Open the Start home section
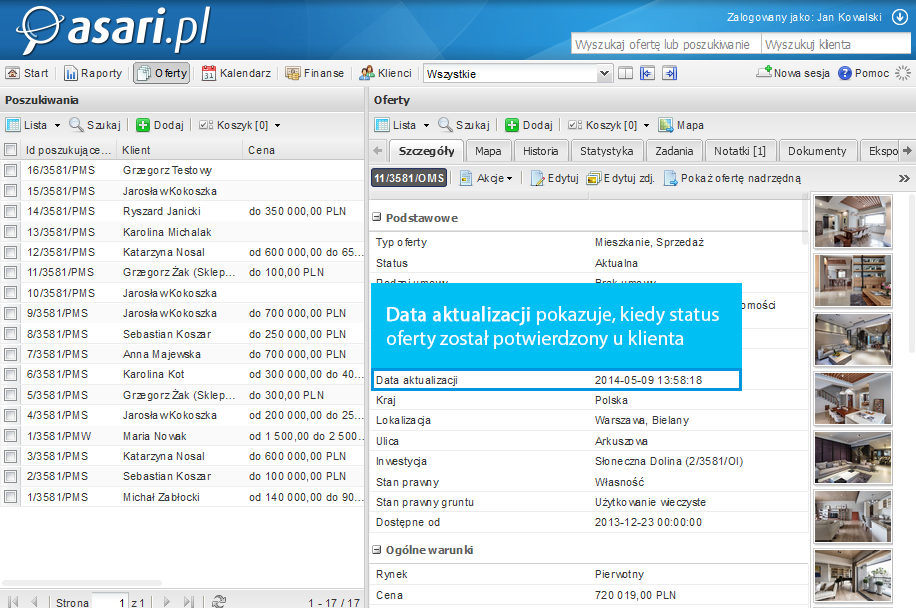The width and height of the screenshot is (916, 608). point(27,74)
